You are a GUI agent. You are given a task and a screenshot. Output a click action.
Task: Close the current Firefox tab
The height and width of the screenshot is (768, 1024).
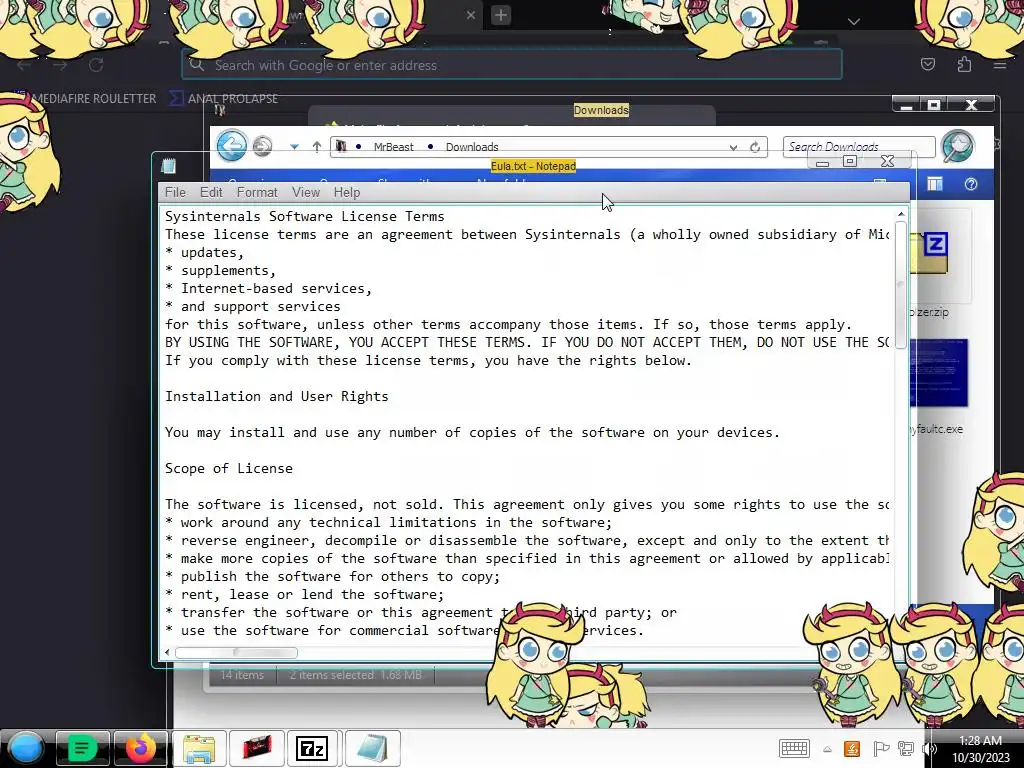[471, 15]
